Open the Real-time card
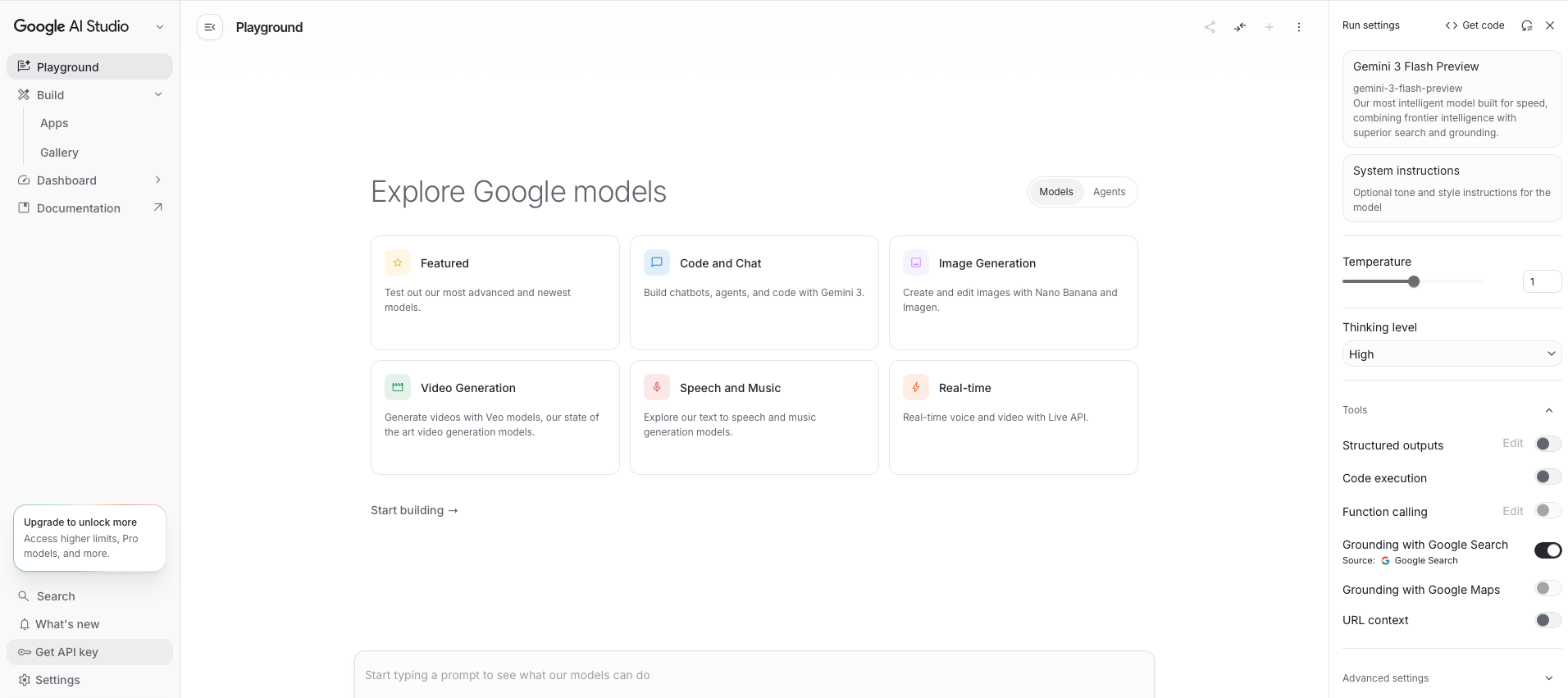1568x698 pixels. (1014, 417)
